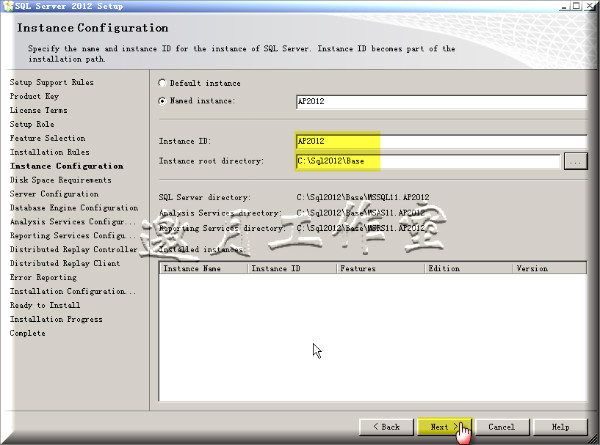Viewport: 600px width, 445px height.
Task: Click the Product Key step
Action: pos(34,96)
